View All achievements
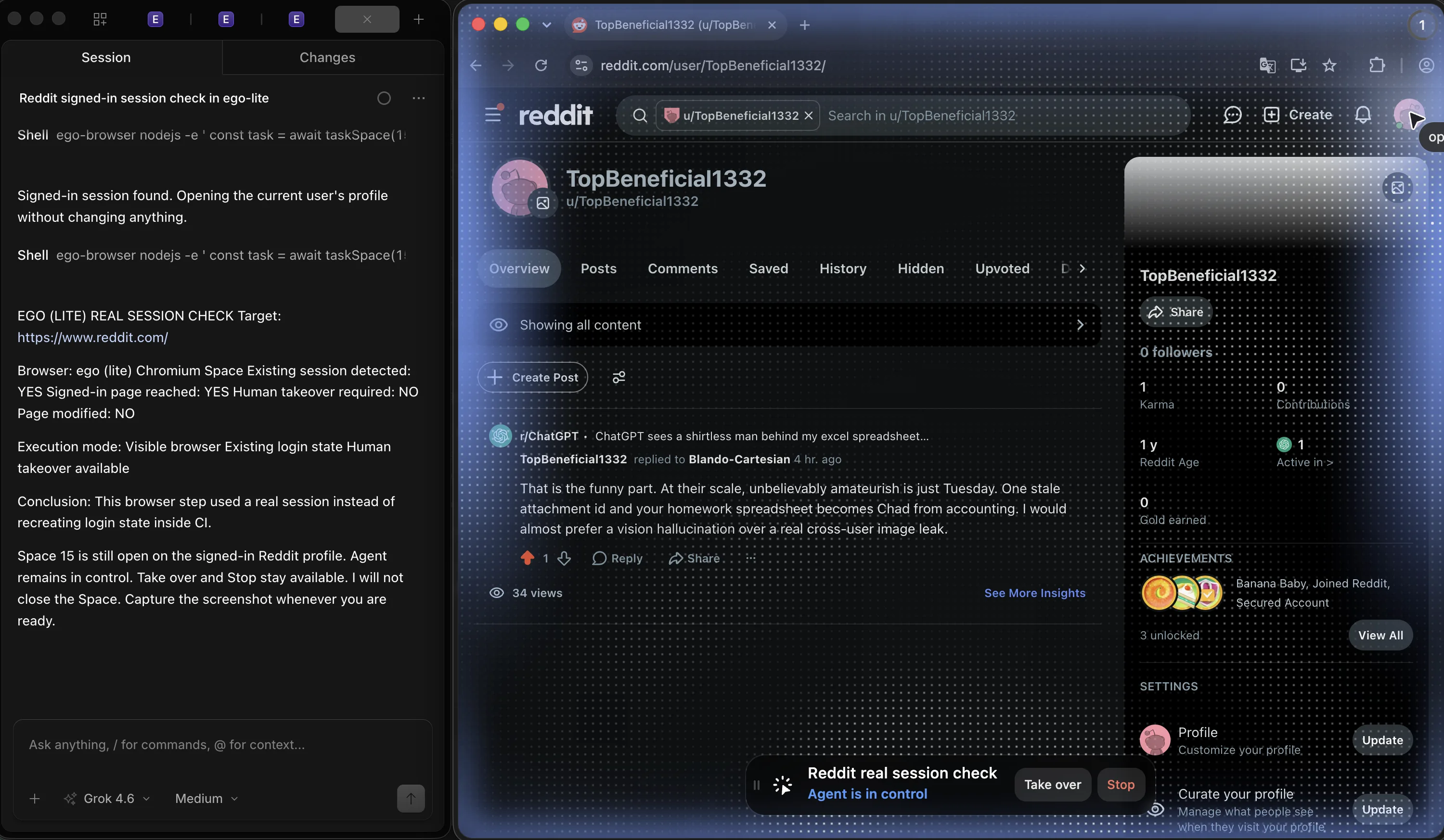1444x840 pixels. tap(1380, 635)
